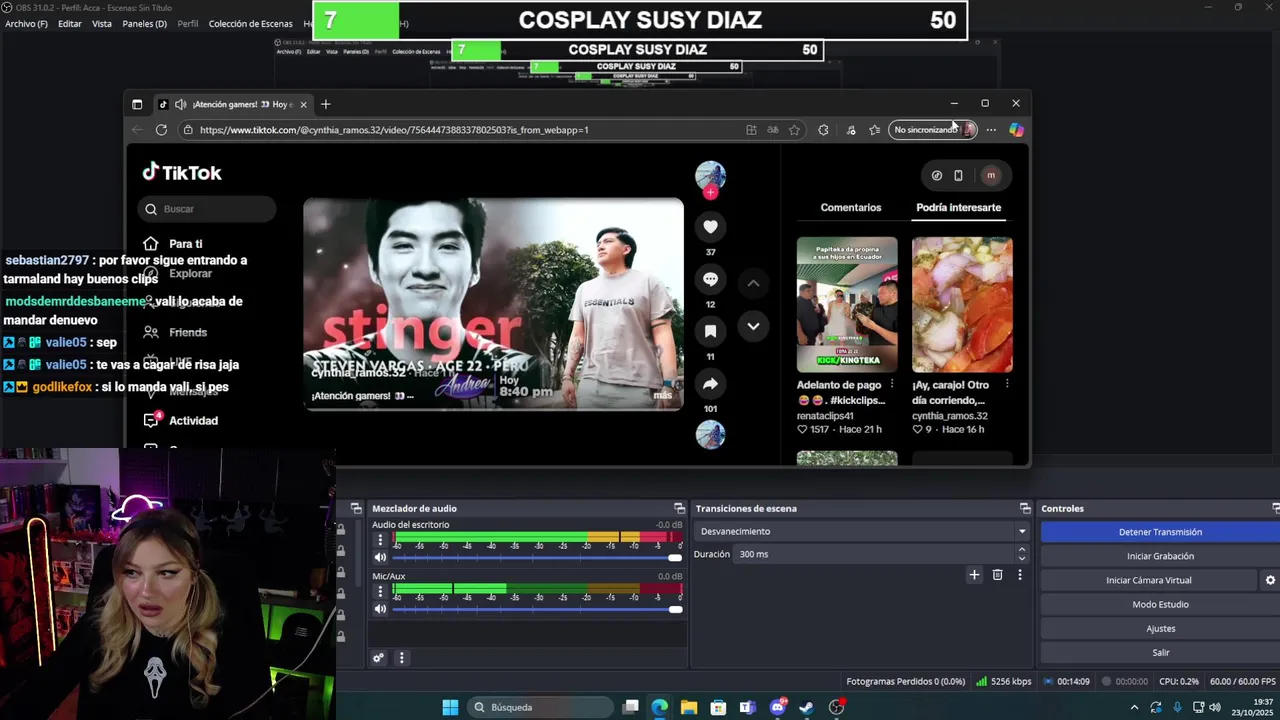
Task: Click Modo Estudio button
Action: pos(1160,604)
